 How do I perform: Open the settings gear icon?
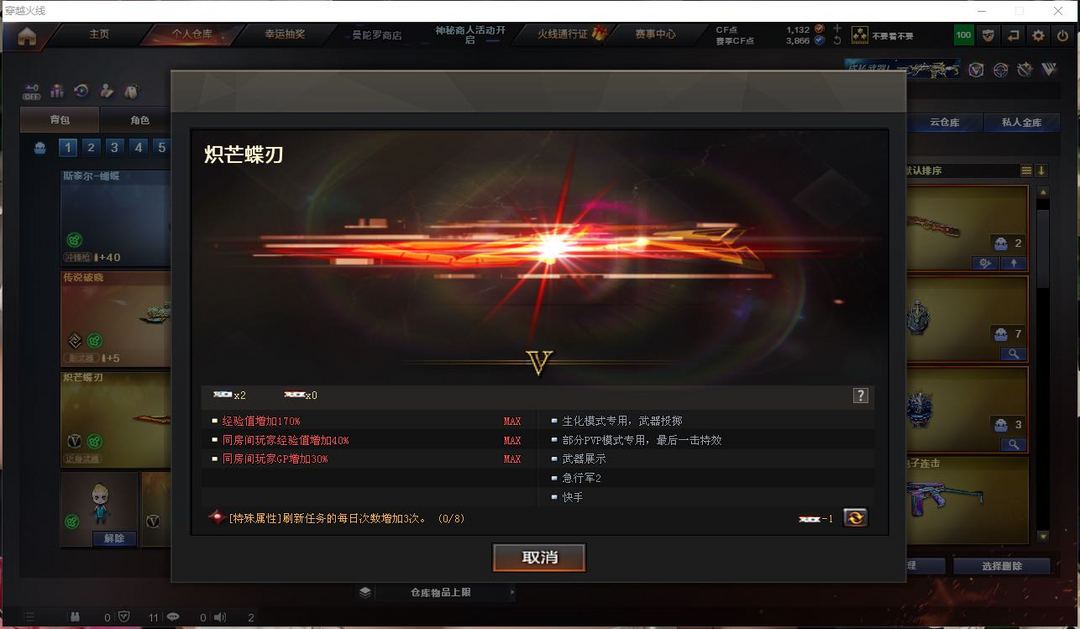click(1038, 35)
